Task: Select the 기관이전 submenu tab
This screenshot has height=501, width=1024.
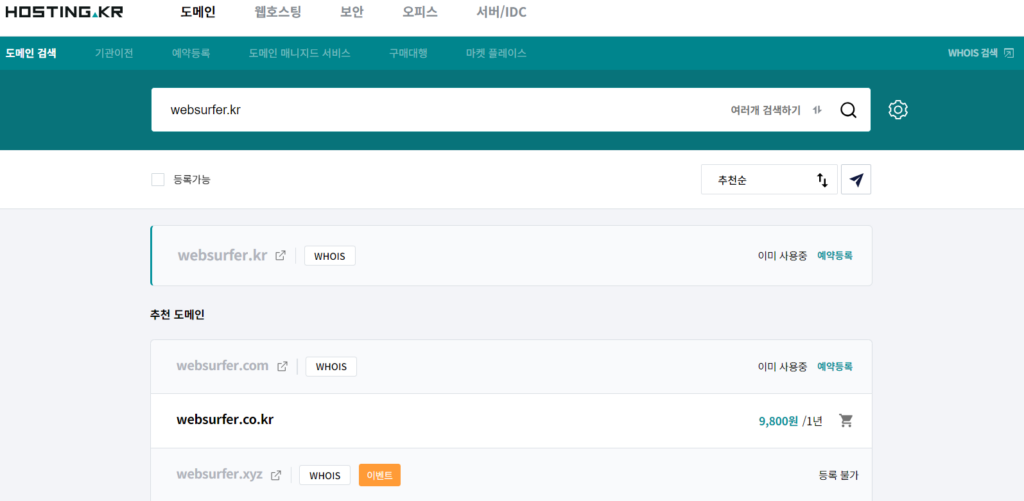Action: pyautogui.click(x=114, y=54)
